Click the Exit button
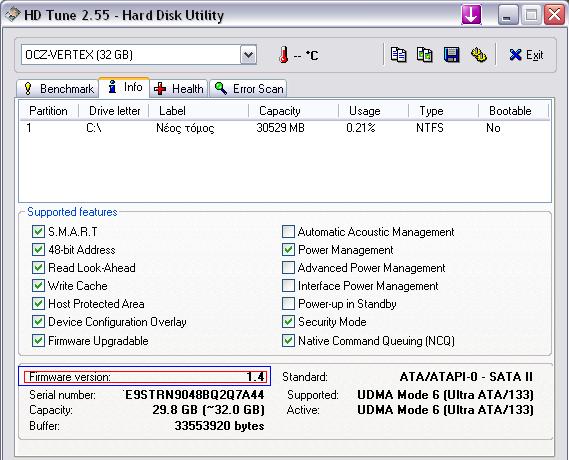The image size is (569, 460). (526, 55)
